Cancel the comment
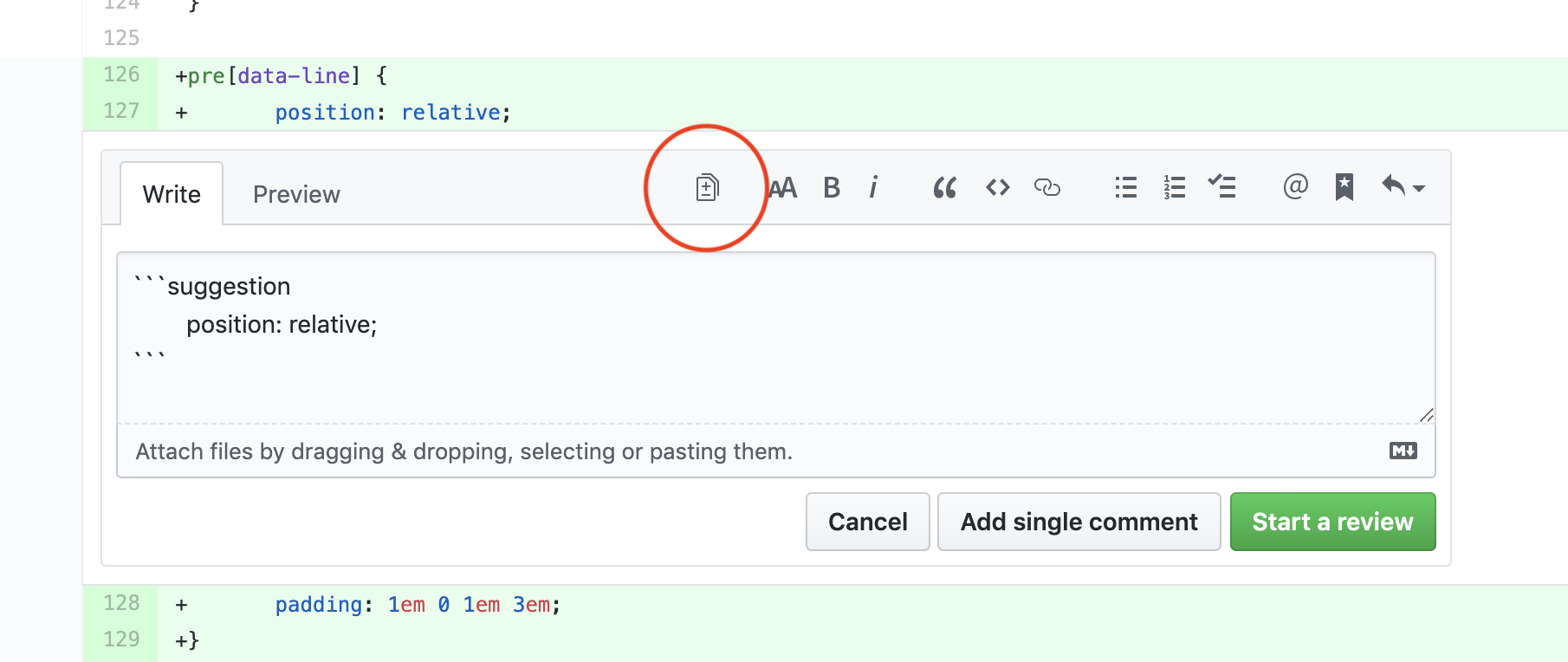 pyautogui.click(x=868, y=522)
